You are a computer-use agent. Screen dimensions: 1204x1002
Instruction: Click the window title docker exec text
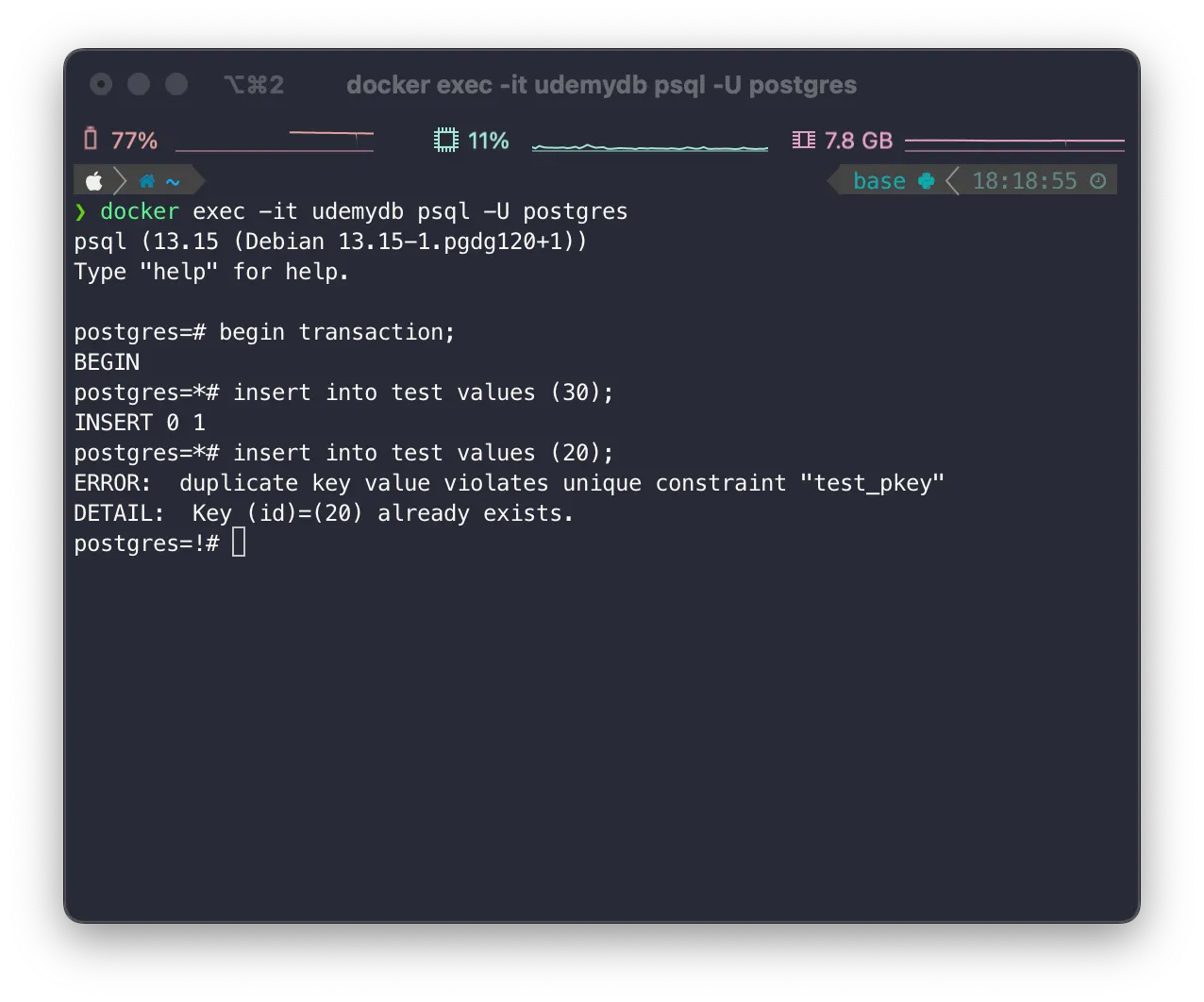pyautogui.click(x=601, y=85)
